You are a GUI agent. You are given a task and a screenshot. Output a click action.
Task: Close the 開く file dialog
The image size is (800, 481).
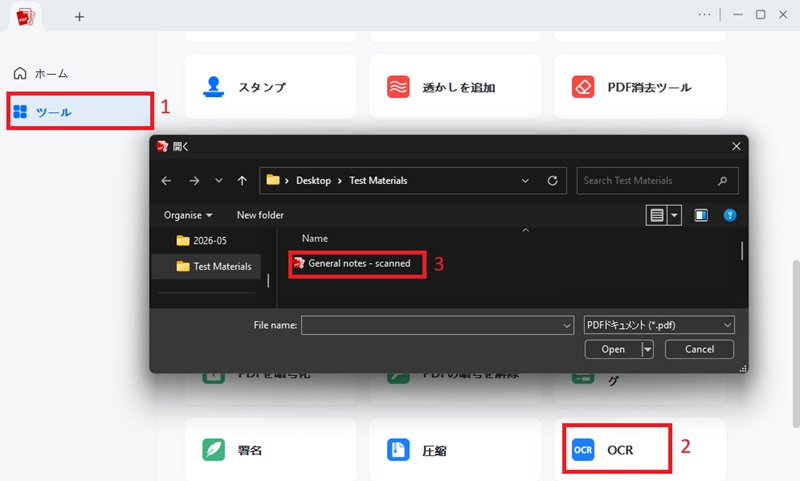(x=736, y=146)
